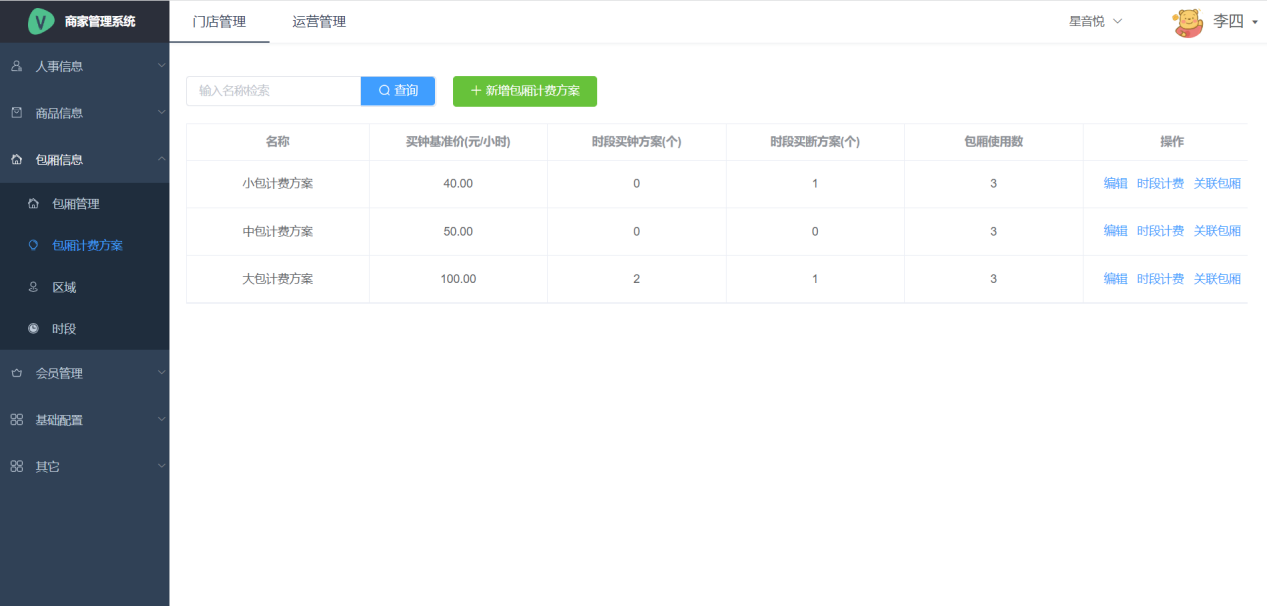This screenshot has height=606, width=1267.
Task: Open 时段计费 for 大包计费方案
Action: click(1160, 279)
